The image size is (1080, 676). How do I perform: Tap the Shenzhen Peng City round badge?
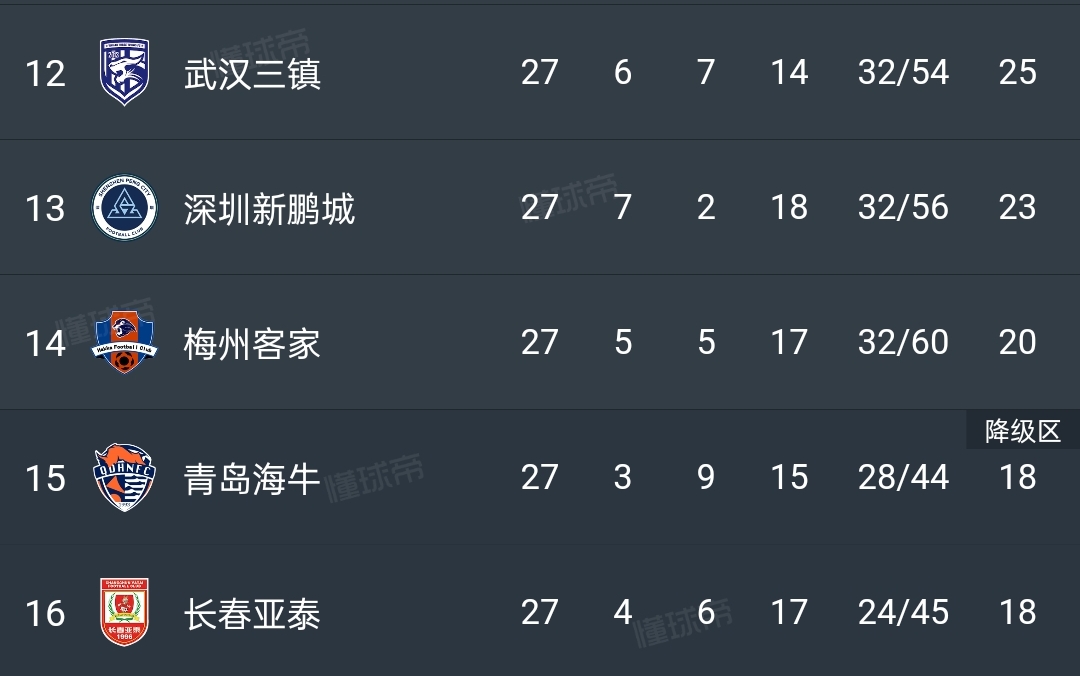124,208
